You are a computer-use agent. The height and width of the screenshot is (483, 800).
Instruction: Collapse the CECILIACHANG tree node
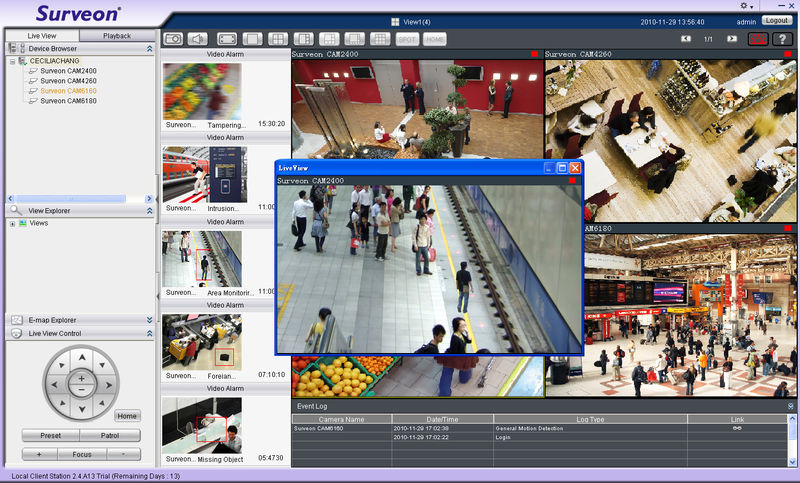(12, 61)
